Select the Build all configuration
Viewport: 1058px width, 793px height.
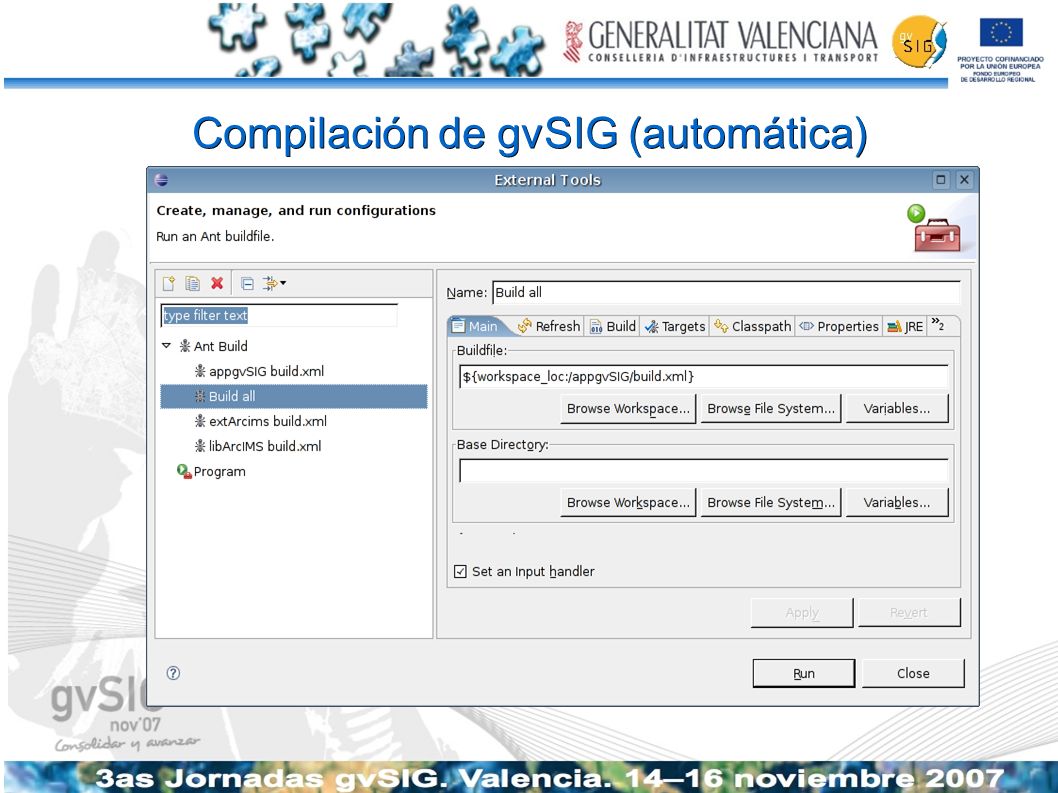tap(294, 396)
